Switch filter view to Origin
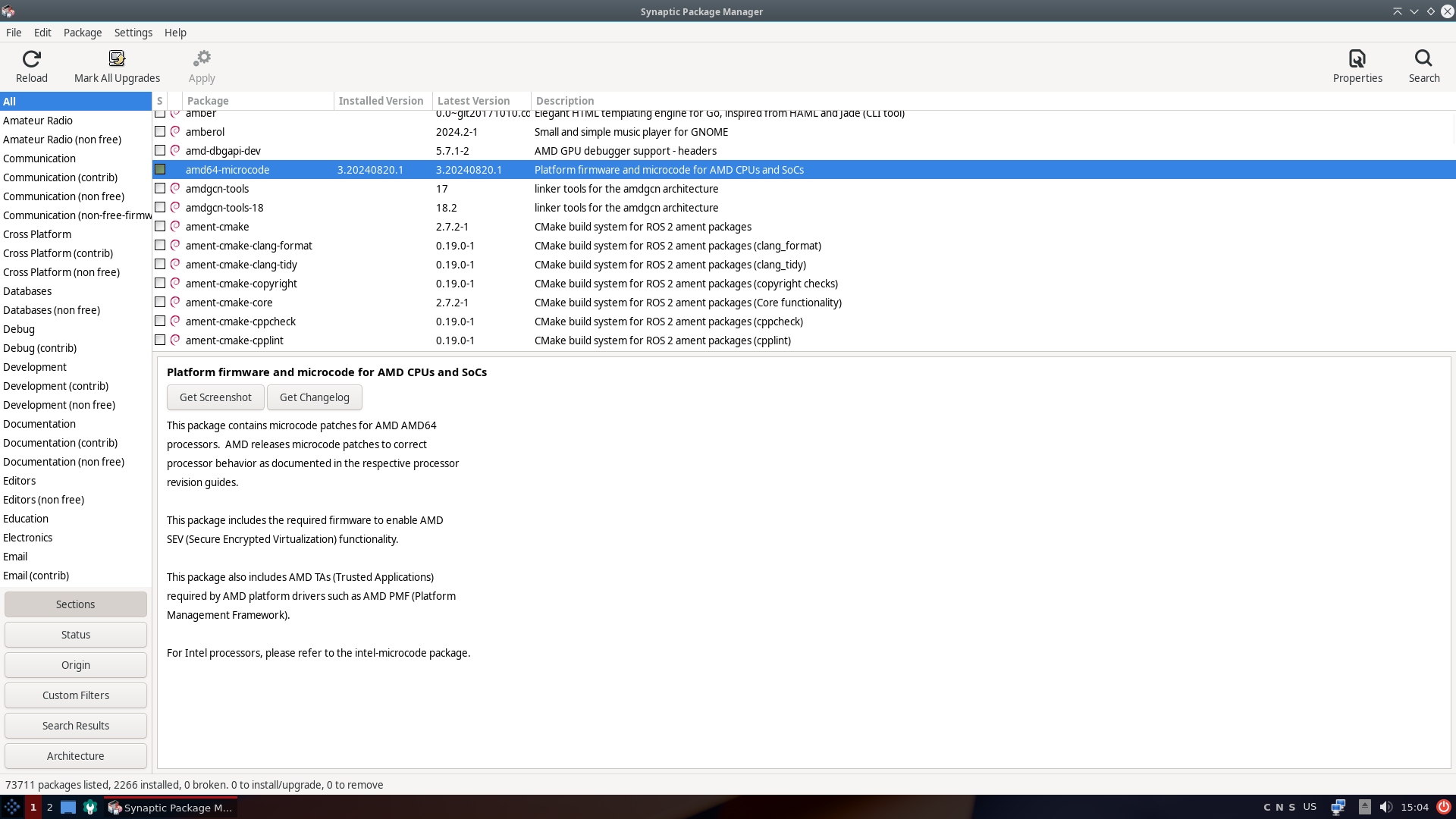Viewport: 1456px width, 819px height. tap(76, 665)
